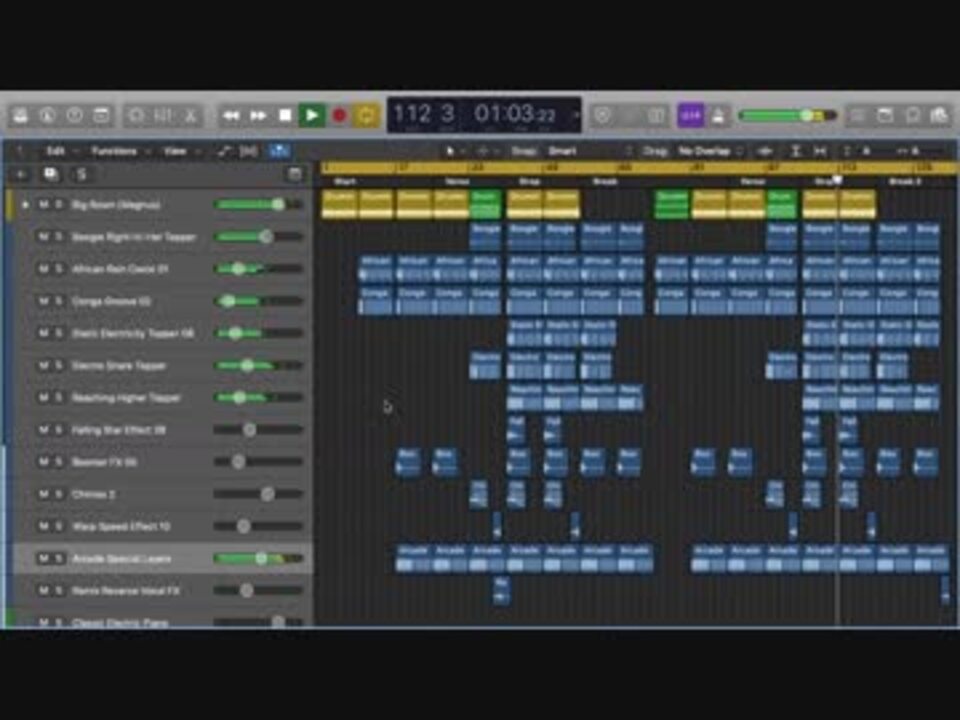Adjust the master volume slider

coord(787,115)
